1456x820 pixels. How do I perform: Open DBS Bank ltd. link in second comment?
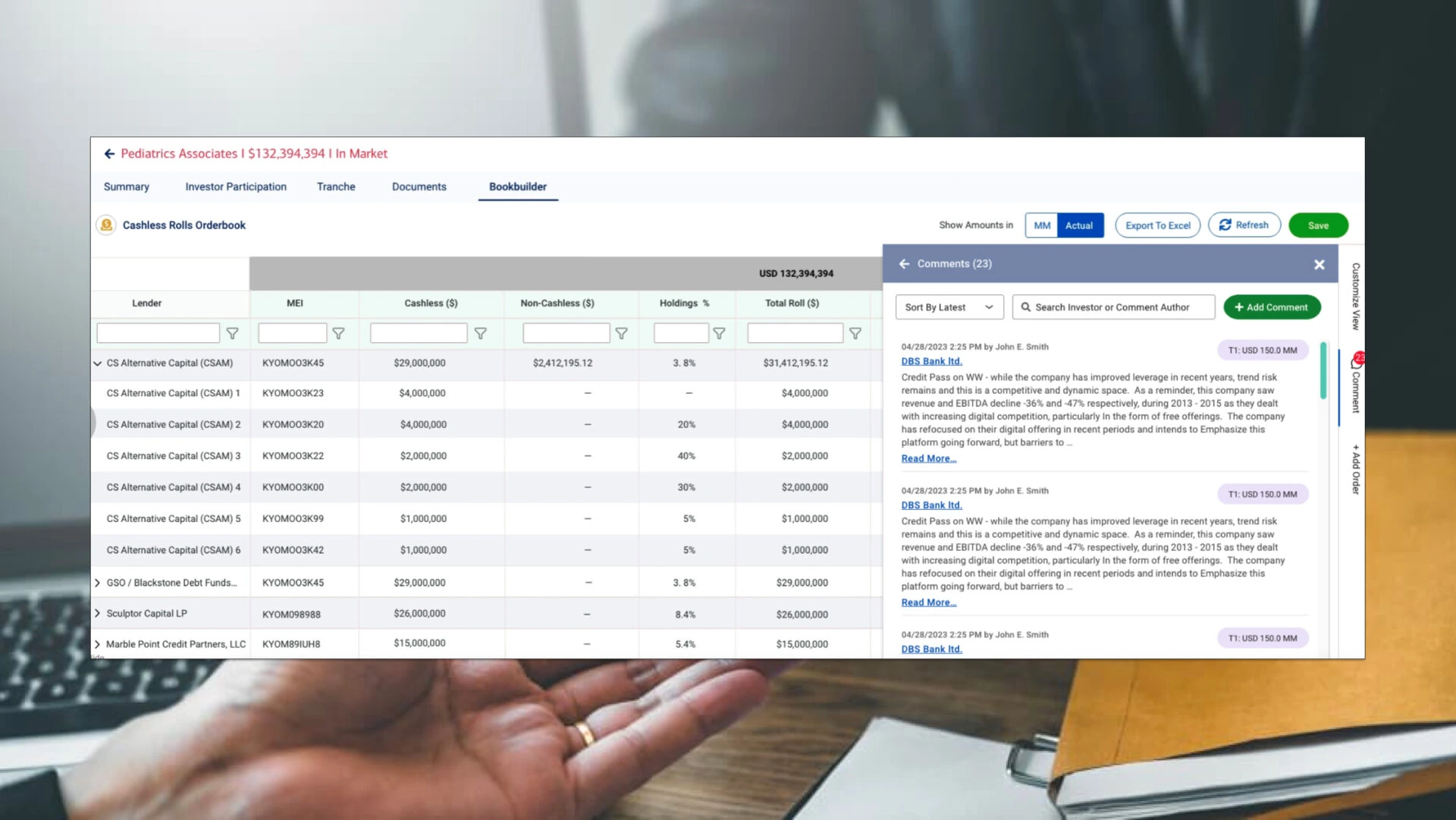pyautogui.click(x=931, y=506)
